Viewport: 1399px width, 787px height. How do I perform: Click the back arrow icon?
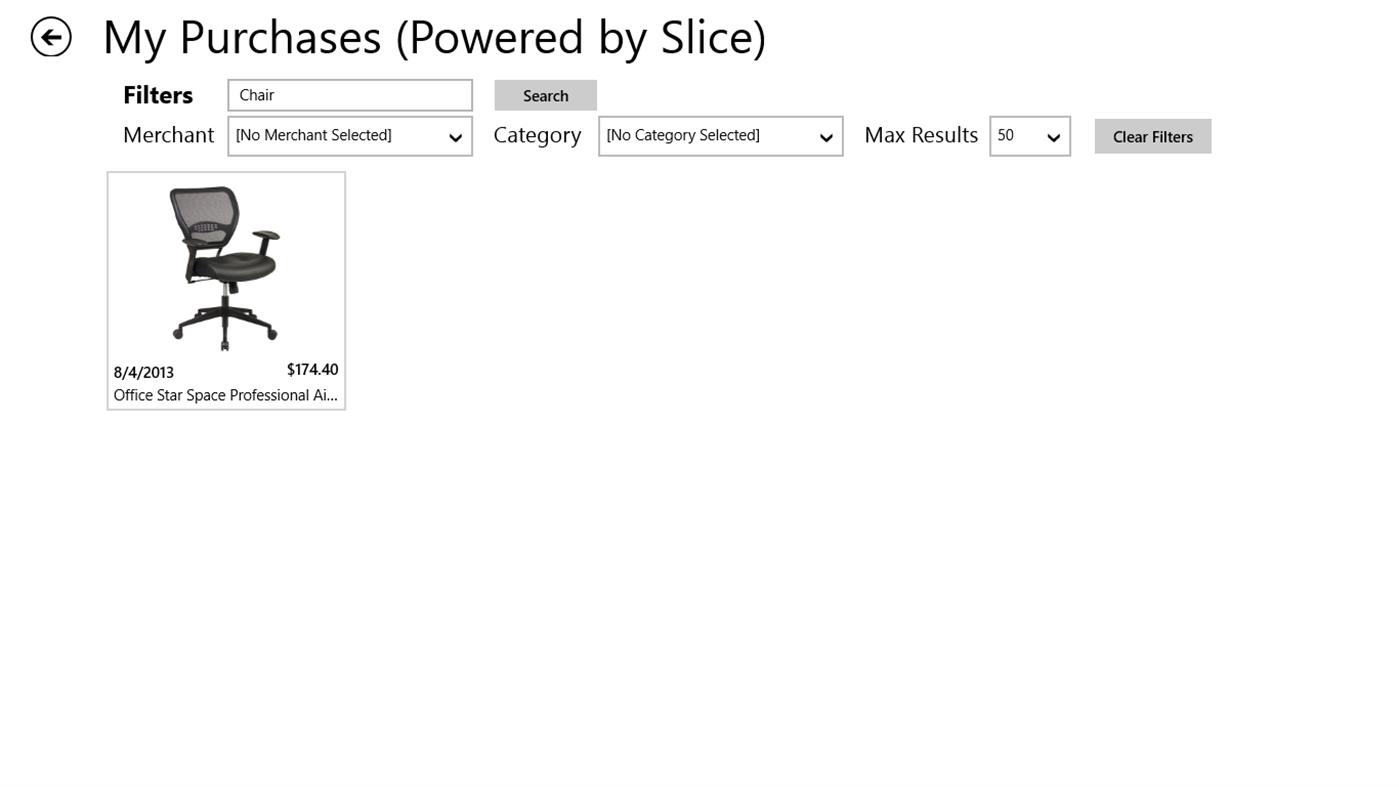pyautogui.click(x=50, y=36)
